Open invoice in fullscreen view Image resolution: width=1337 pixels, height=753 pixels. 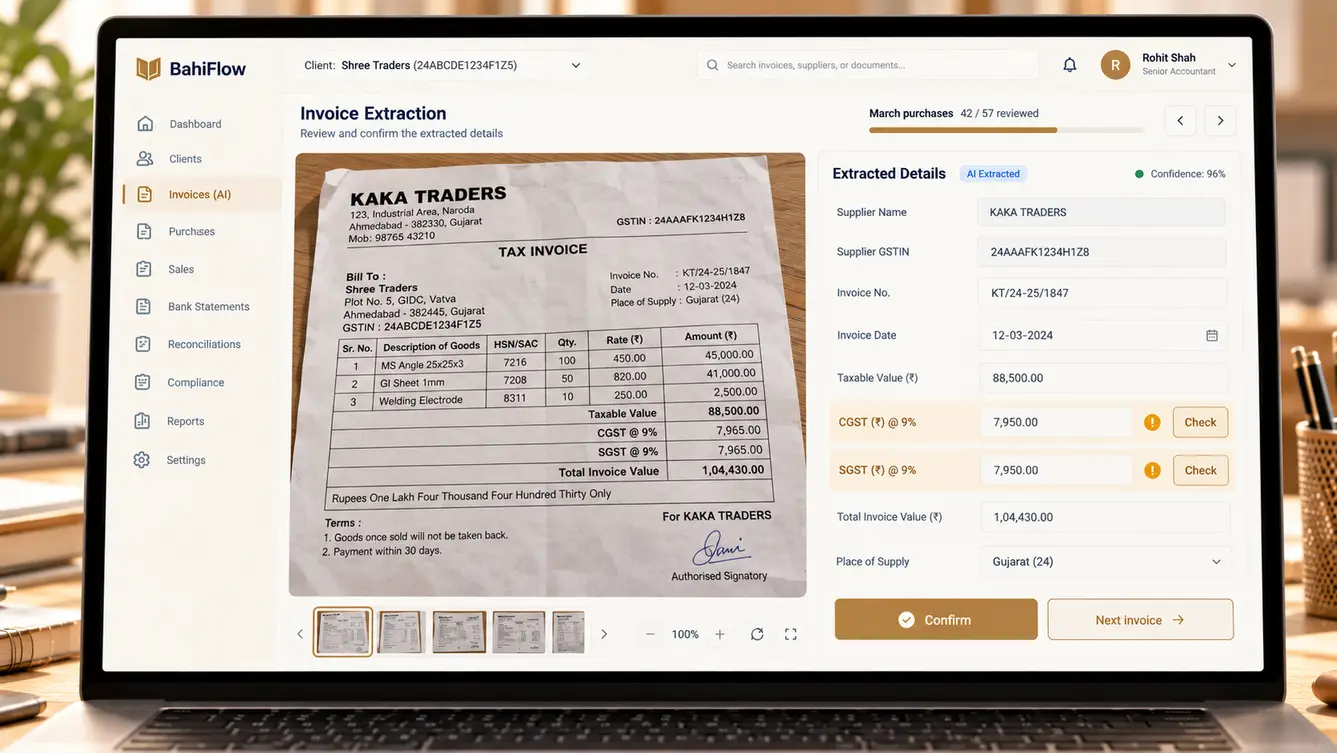[x=791, y=634]
